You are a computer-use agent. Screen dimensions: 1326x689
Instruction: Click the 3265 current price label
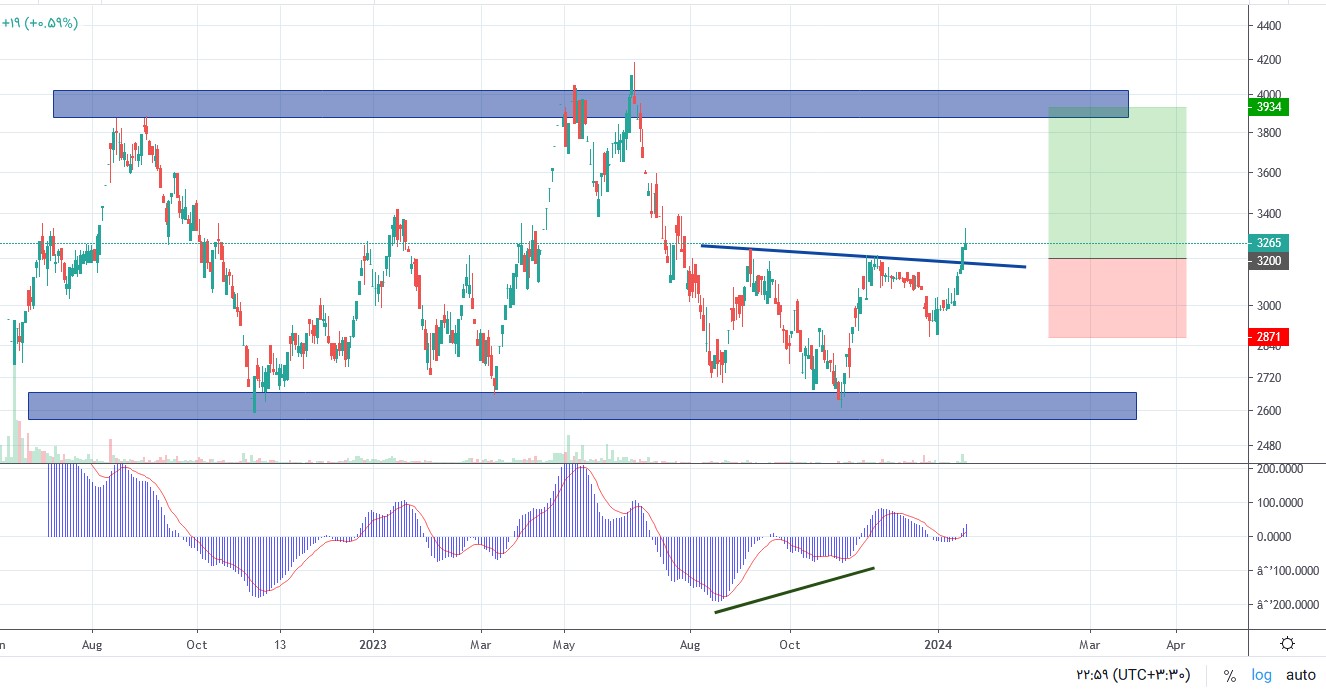(1270, 242)
